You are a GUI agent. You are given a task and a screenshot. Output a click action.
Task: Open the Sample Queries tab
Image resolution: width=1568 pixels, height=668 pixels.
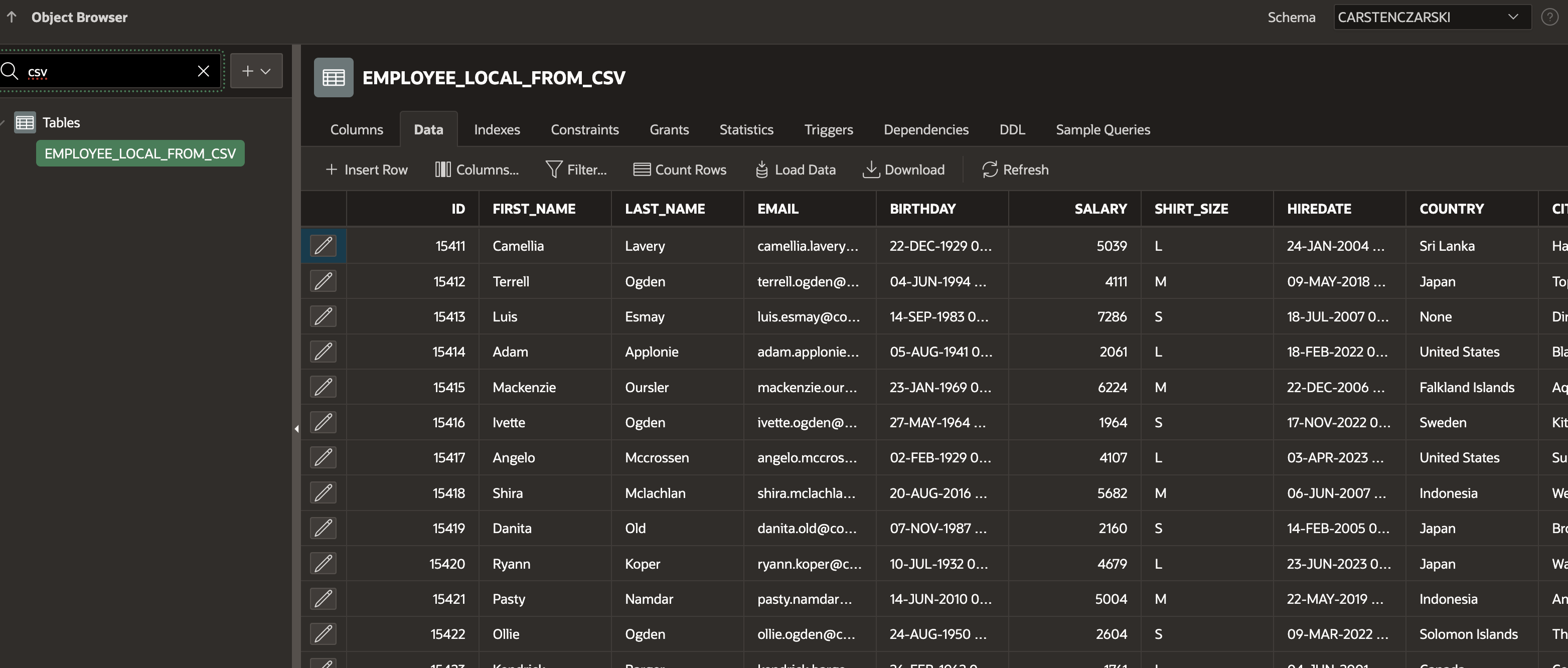pyautogui.click(x=1103, y=129)
